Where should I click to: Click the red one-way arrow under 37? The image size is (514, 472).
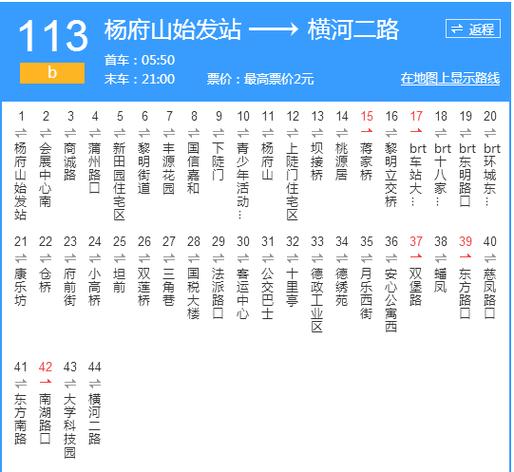[x=416, y=256]
